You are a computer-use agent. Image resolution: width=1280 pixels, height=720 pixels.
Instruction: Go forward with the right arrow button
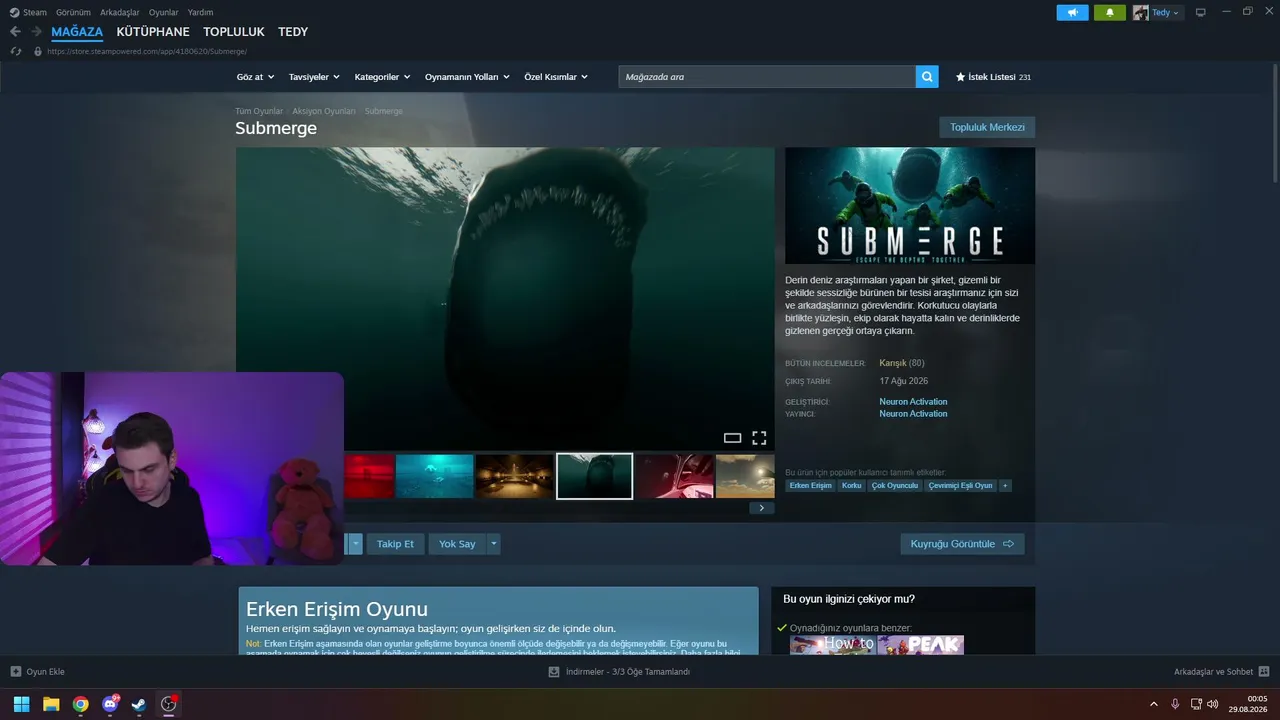coord(36,32)
